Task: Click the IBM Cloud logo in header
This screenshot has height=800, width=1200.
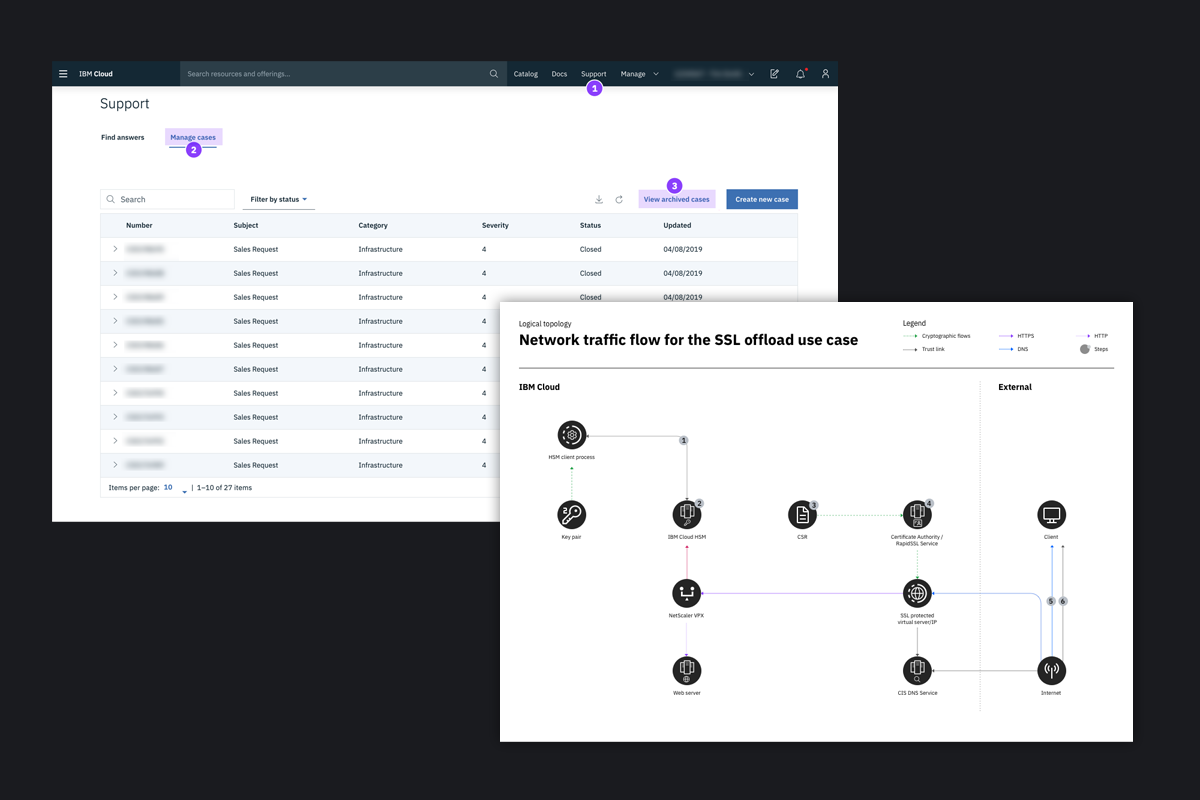Action: coord(96,74)
